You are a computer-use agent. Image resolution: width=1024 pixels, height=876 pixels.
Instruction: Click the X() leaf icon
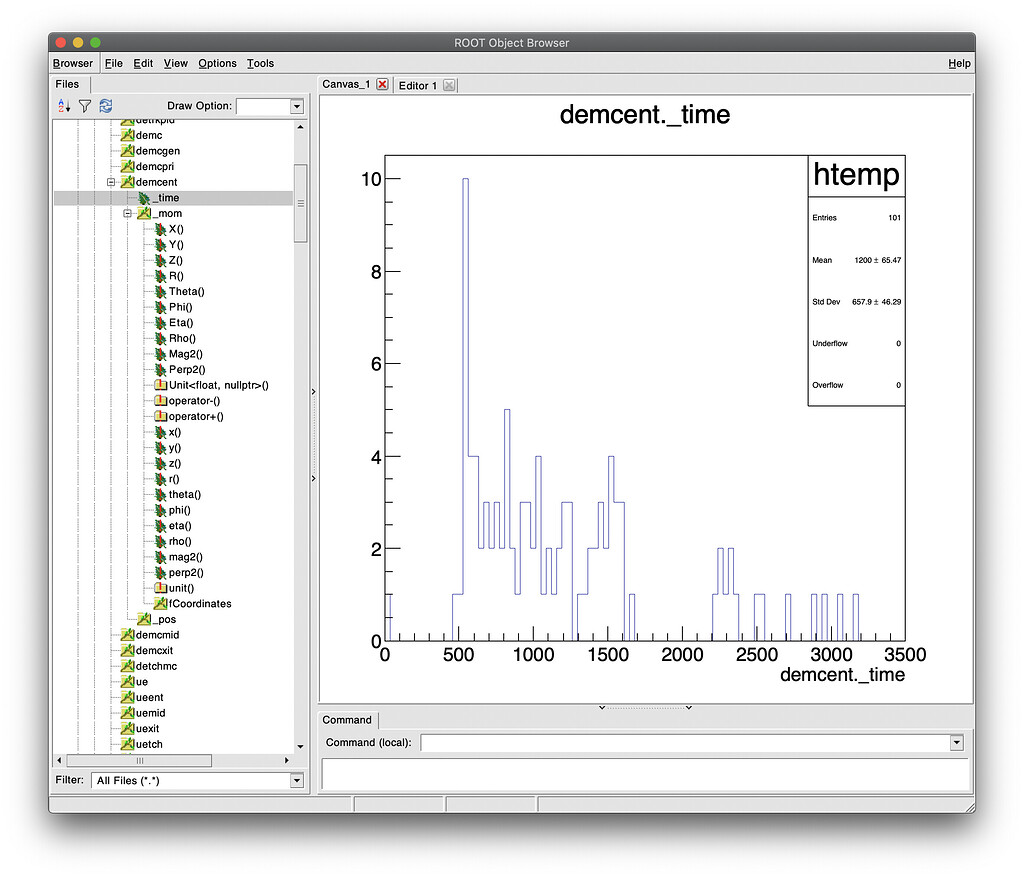161,229
